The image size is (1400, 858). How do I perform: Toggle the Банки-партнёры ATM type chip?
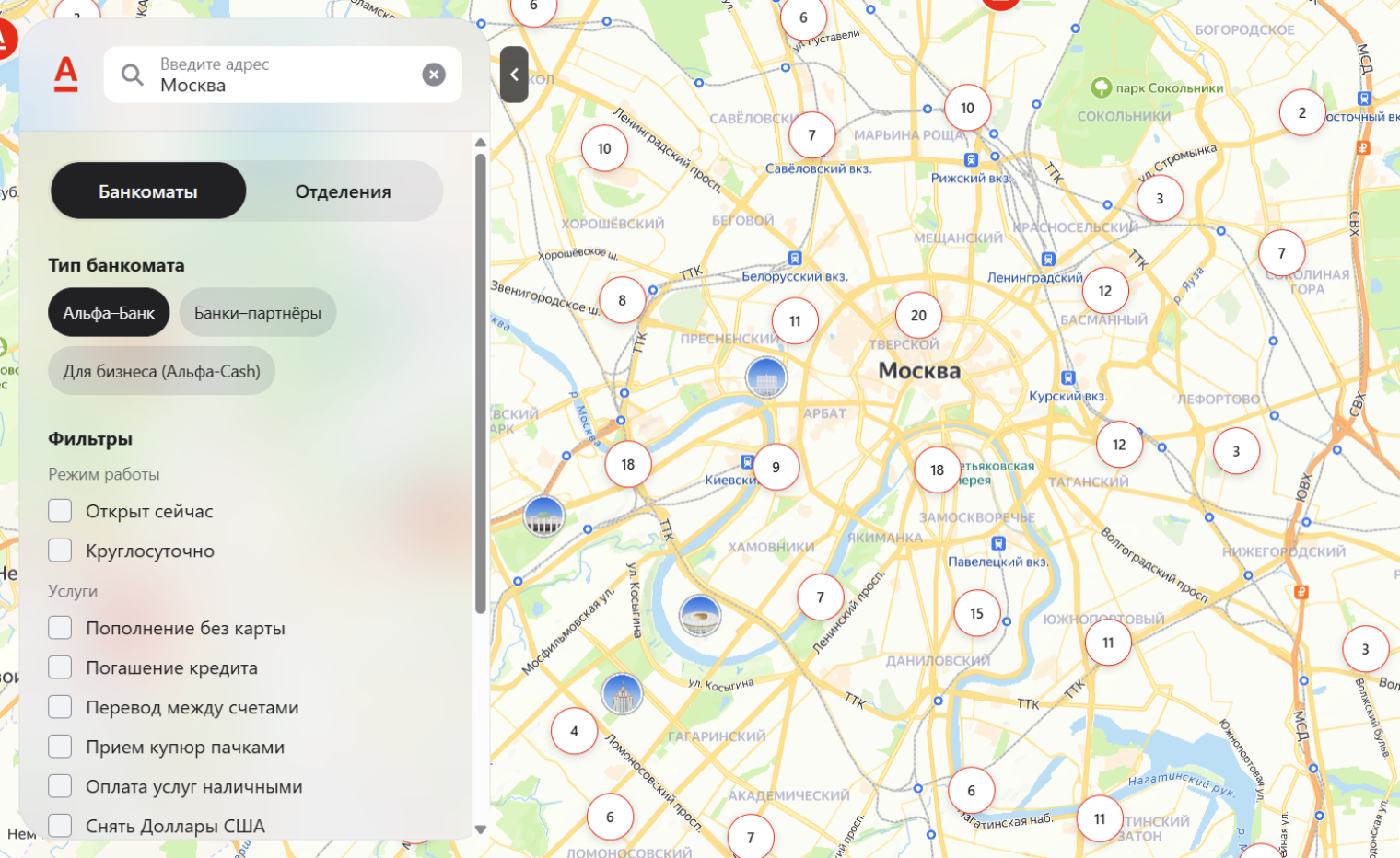click(x=258, y=313)
